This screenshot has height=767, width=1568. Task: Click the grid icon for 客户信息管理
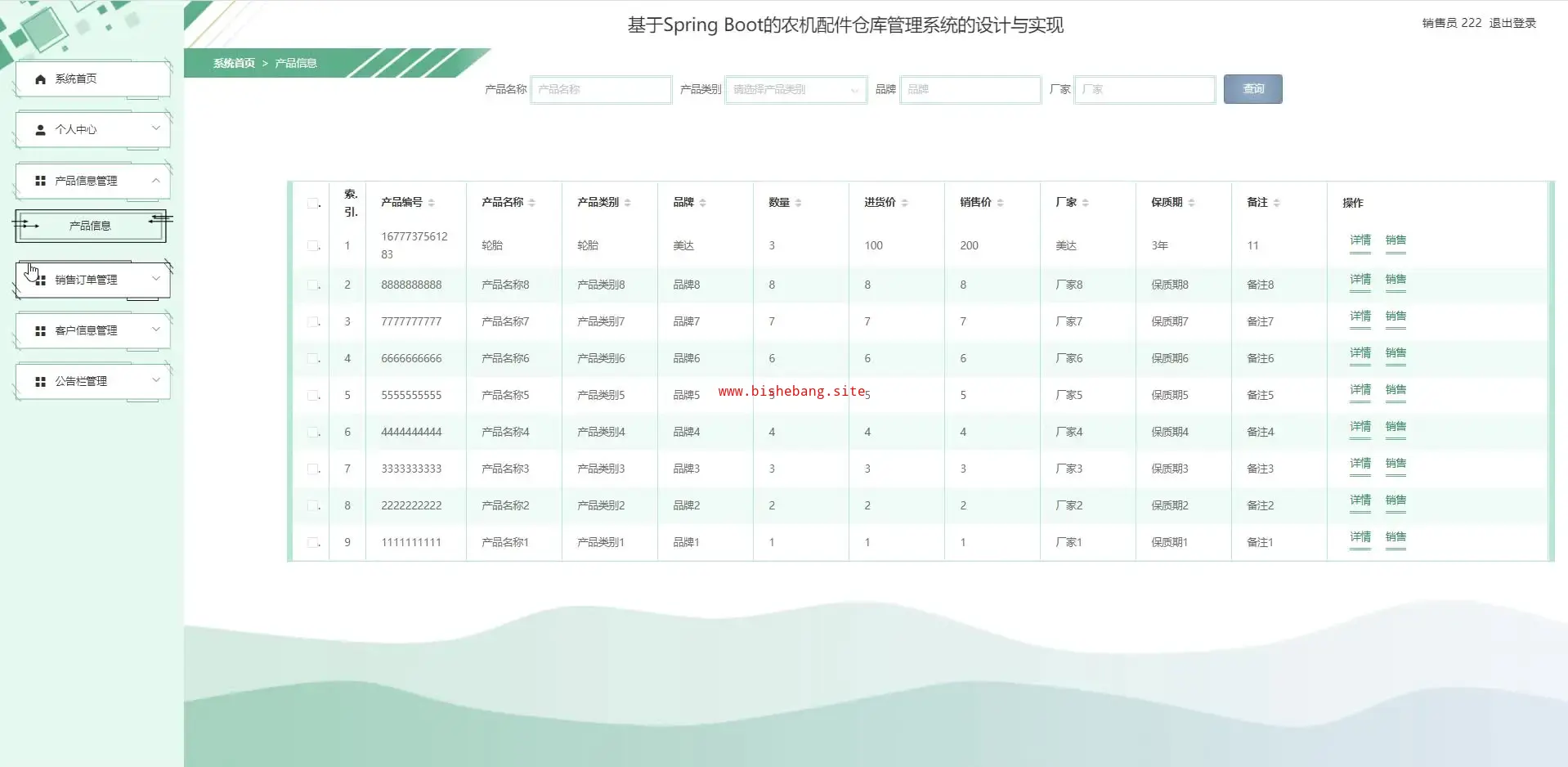[40, 331]
